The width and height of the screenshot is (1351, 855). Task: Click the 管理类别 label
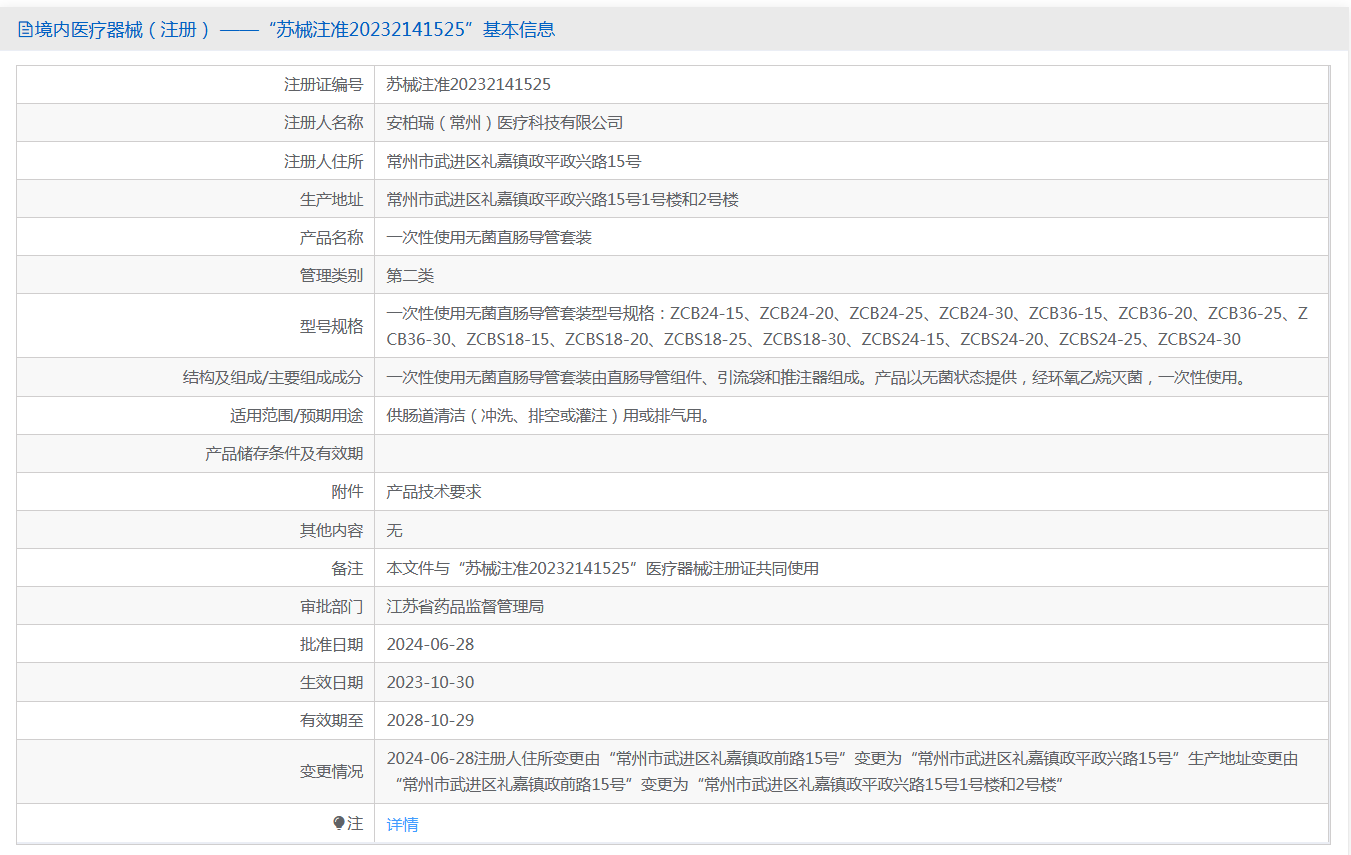click(x=331, y=275)
